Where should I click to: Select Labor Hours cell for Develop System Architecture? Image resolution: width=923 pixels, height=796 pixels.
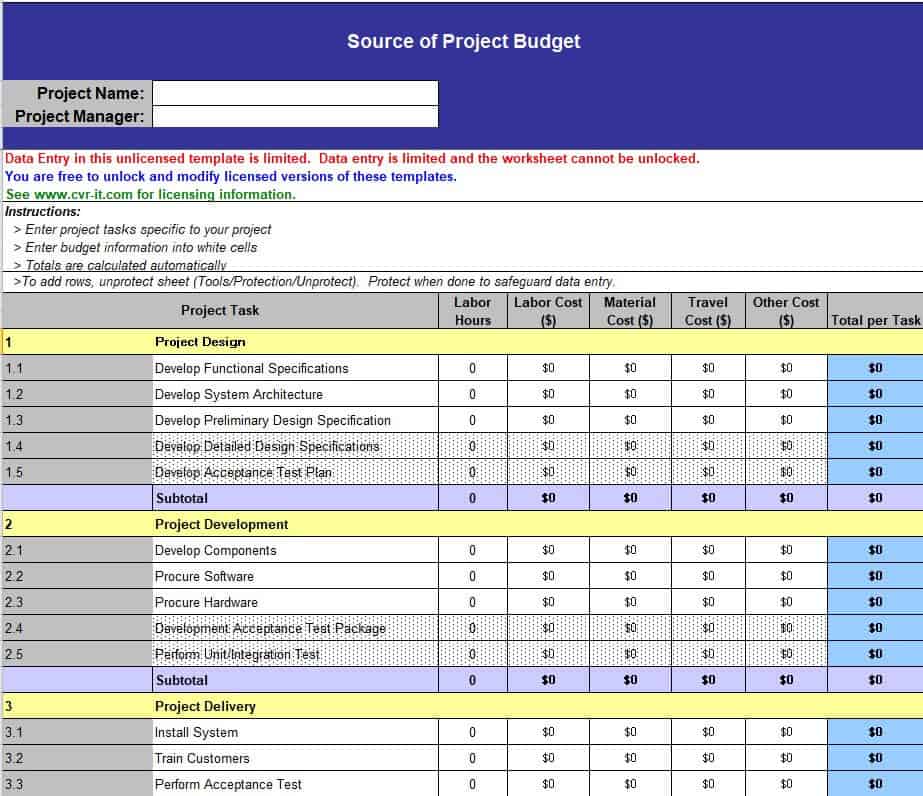click(473, 394)
